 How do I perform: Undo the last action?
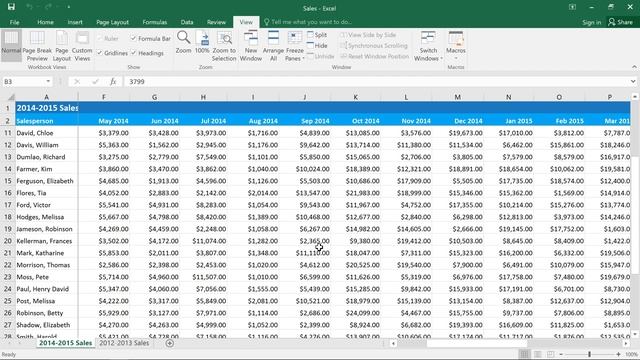(x=29, y=7)
